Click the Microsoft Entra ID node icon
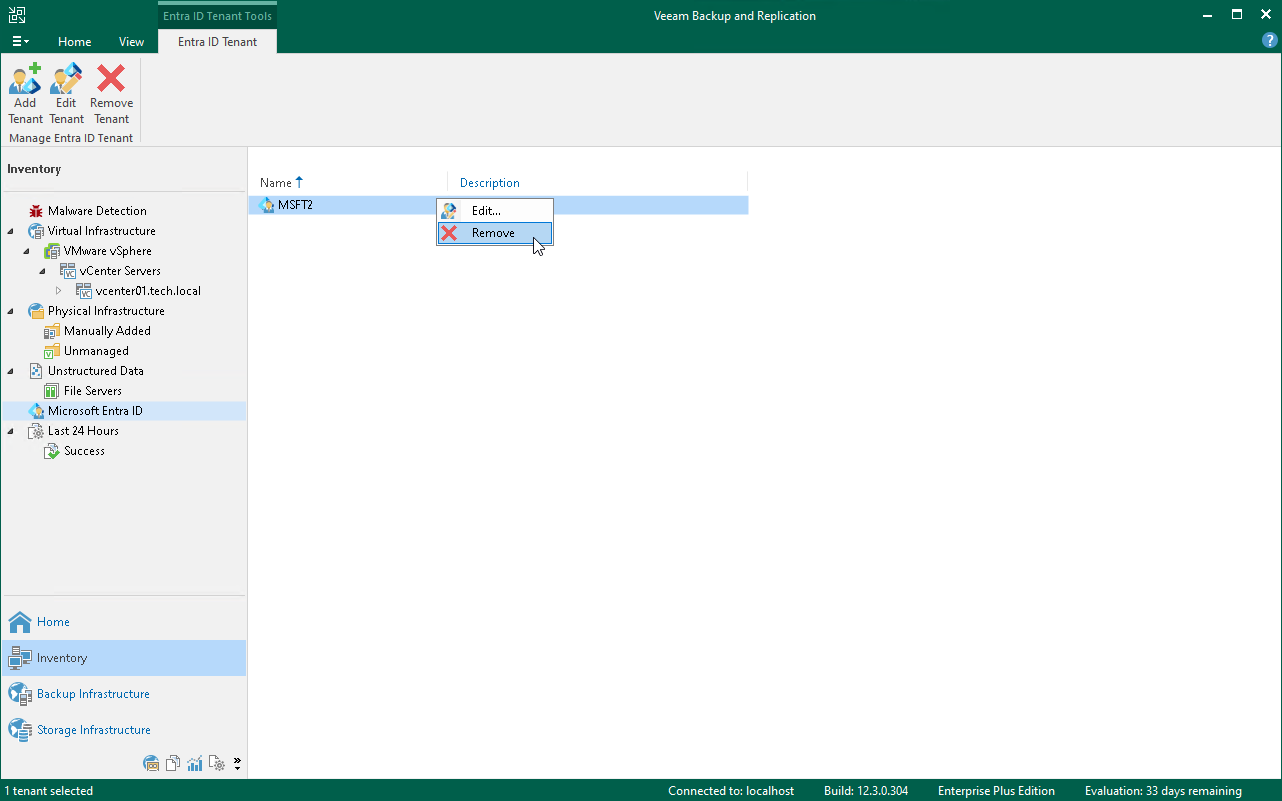The height and width of the screenshot is (801, 1282). tap(36, 411)
